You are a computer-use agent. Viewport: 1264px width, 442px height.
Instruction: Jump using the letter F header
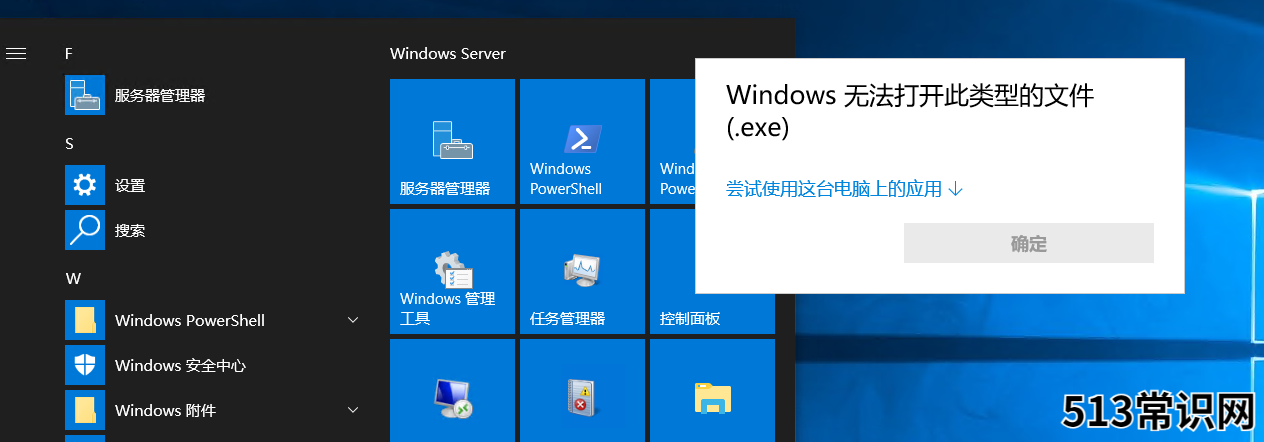[68, 53]
